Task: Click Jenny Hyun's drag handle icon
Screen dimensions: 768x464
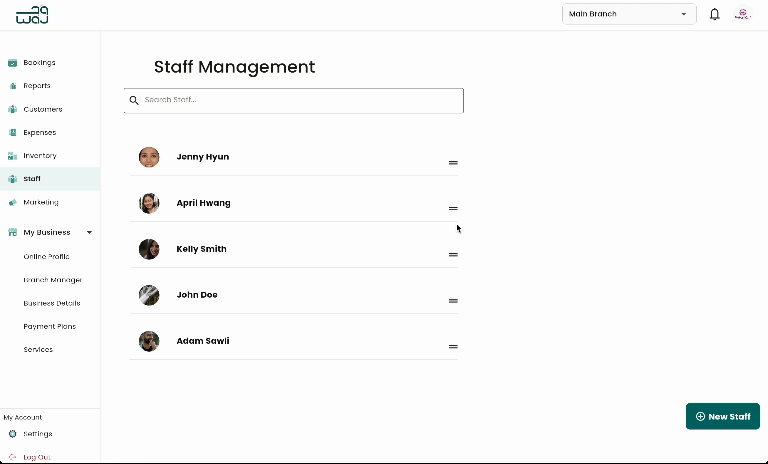Action: point(453,163)
